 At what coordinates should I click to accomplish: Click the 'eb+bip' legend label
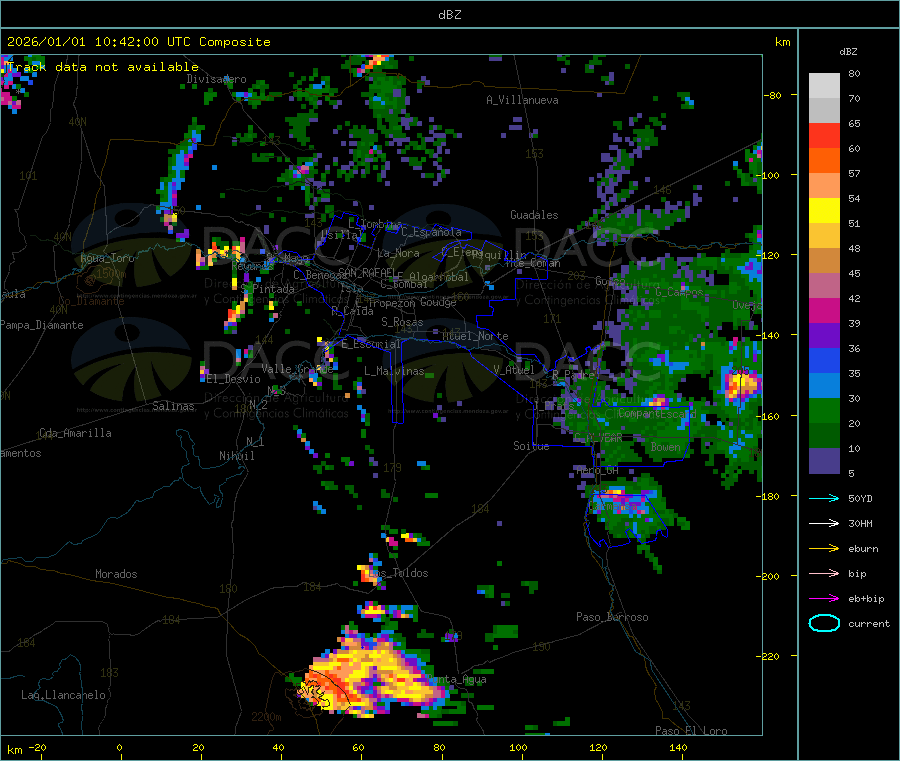(866, 599)
